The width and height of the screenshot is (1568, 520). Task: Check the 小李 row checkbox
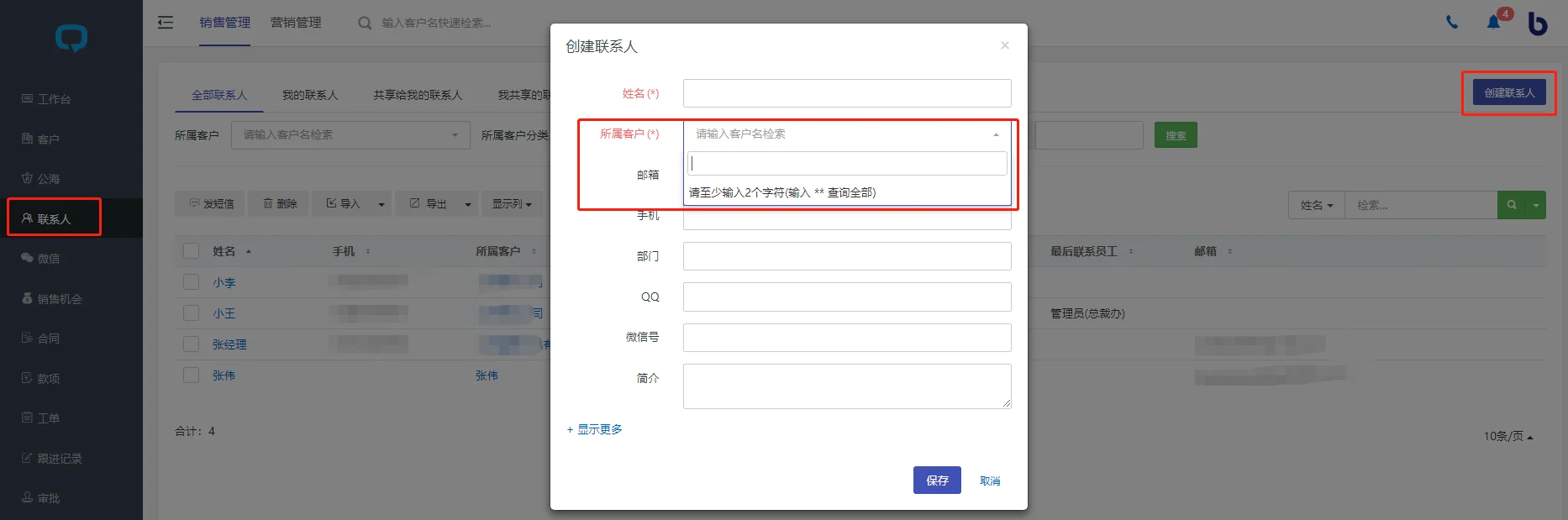[191, 282]
